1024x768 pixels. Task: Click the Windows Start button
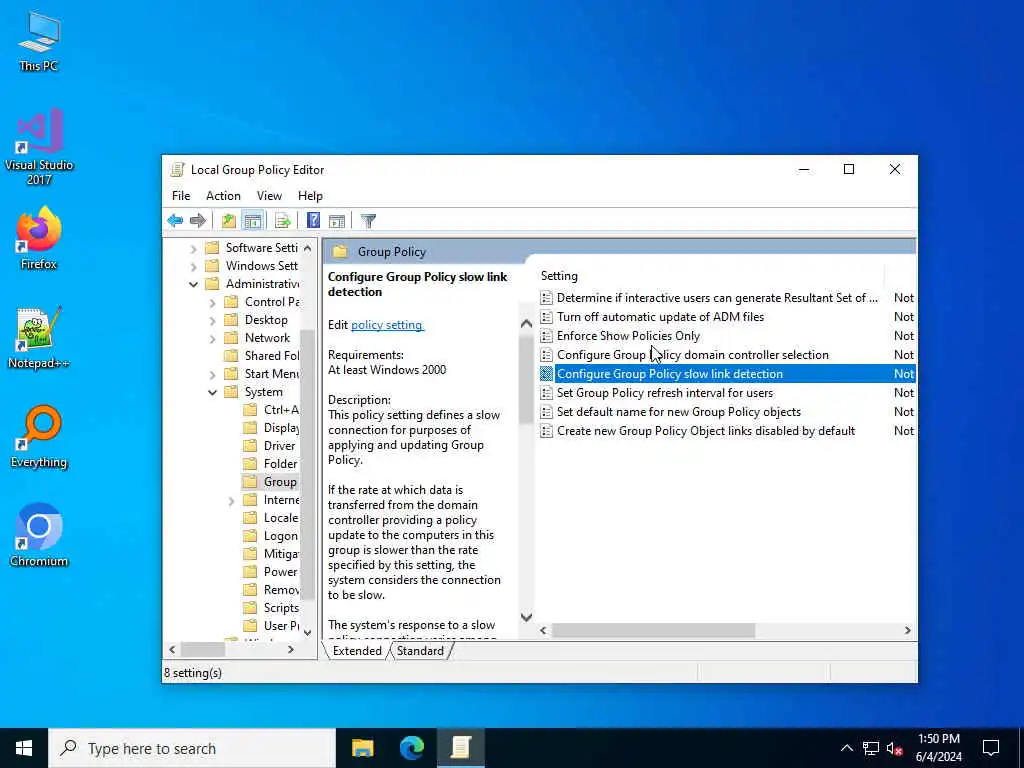pyautogui.click(x=24, y=748)
